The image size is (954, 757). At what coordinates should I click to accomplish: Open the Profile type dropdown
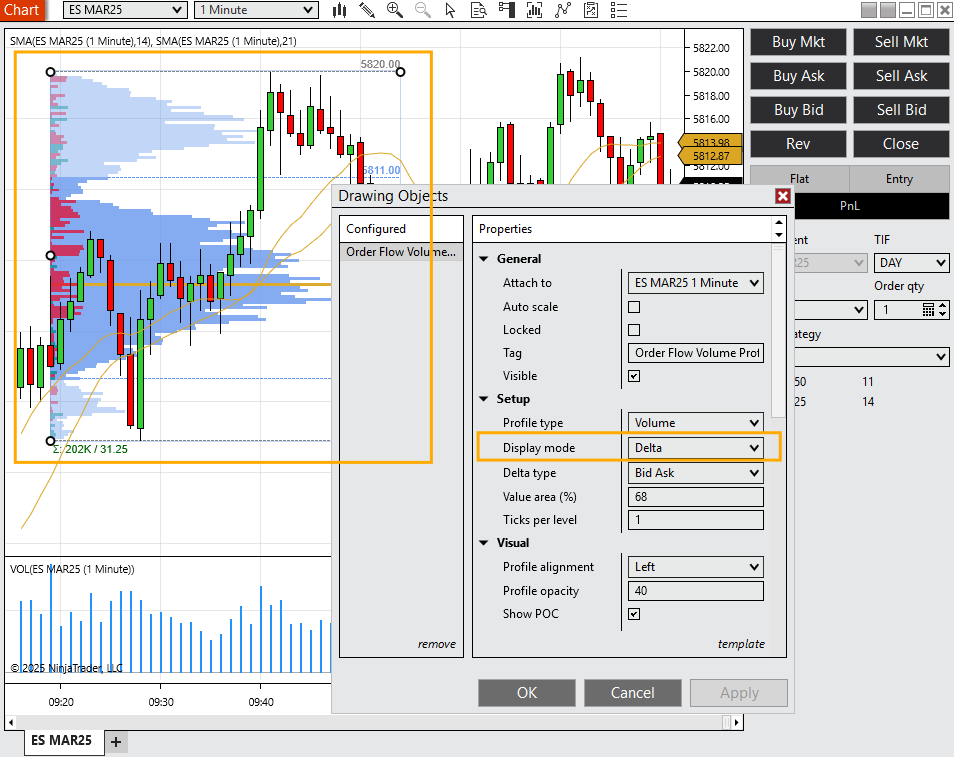[x=695, y=423]
